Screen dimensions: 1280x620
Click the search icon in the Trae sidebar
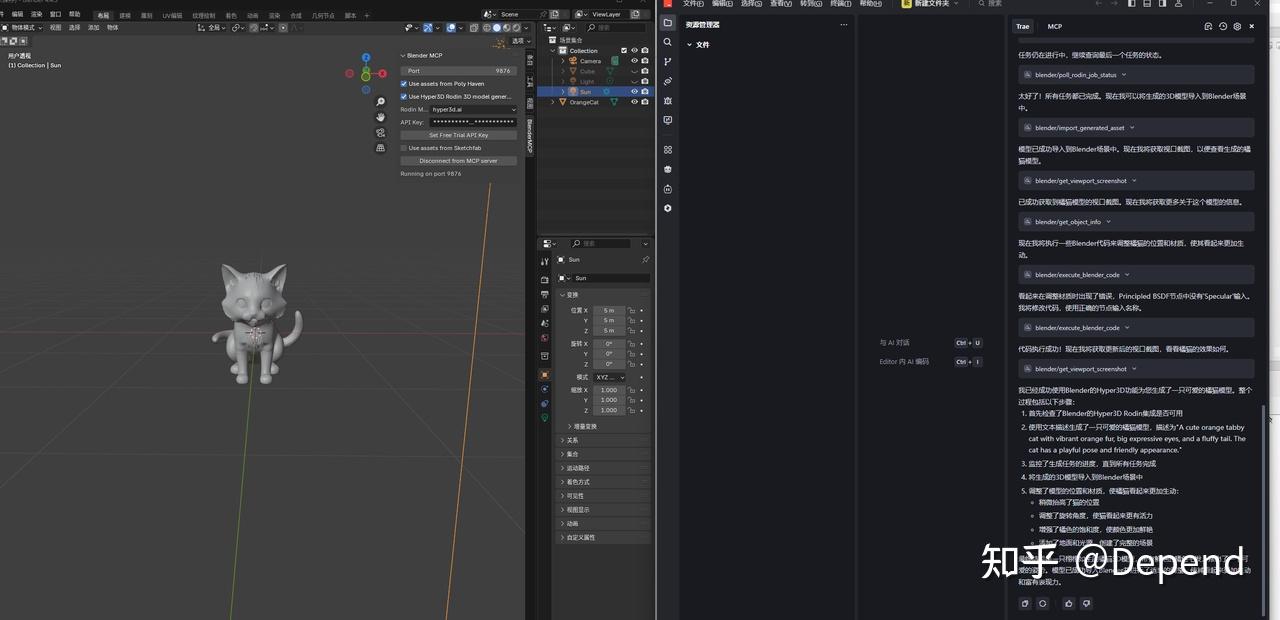(667, 43)
